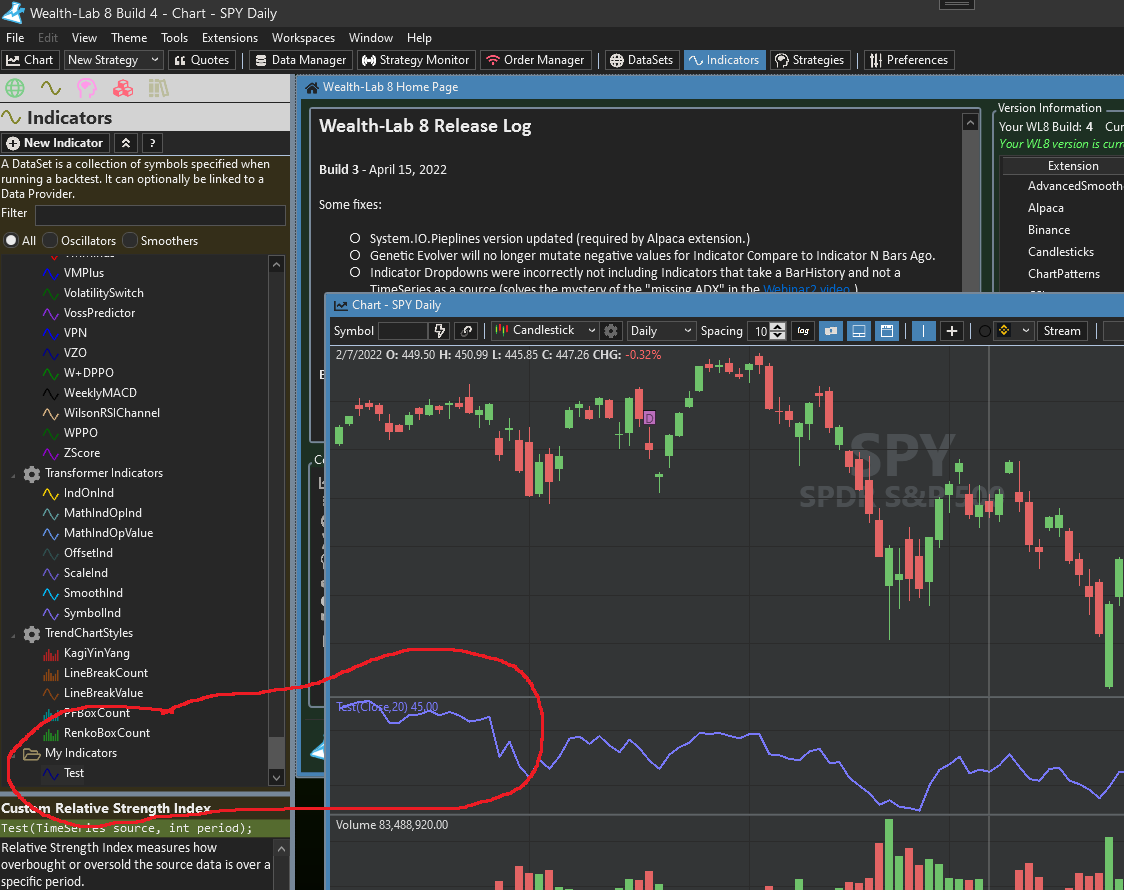
Task: Select the Oscillators radio button
Action: 50,241
